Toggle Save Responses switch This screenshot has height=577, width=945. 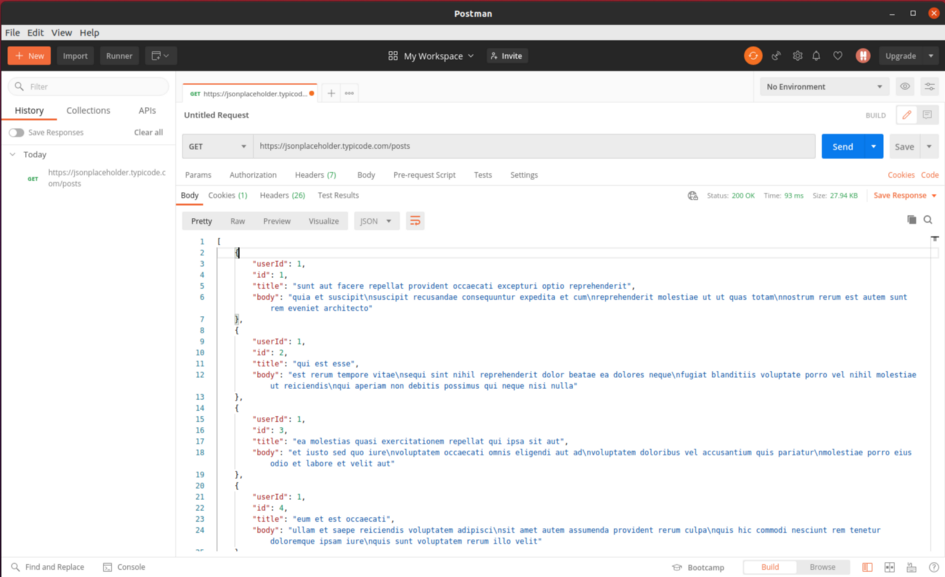16,132
